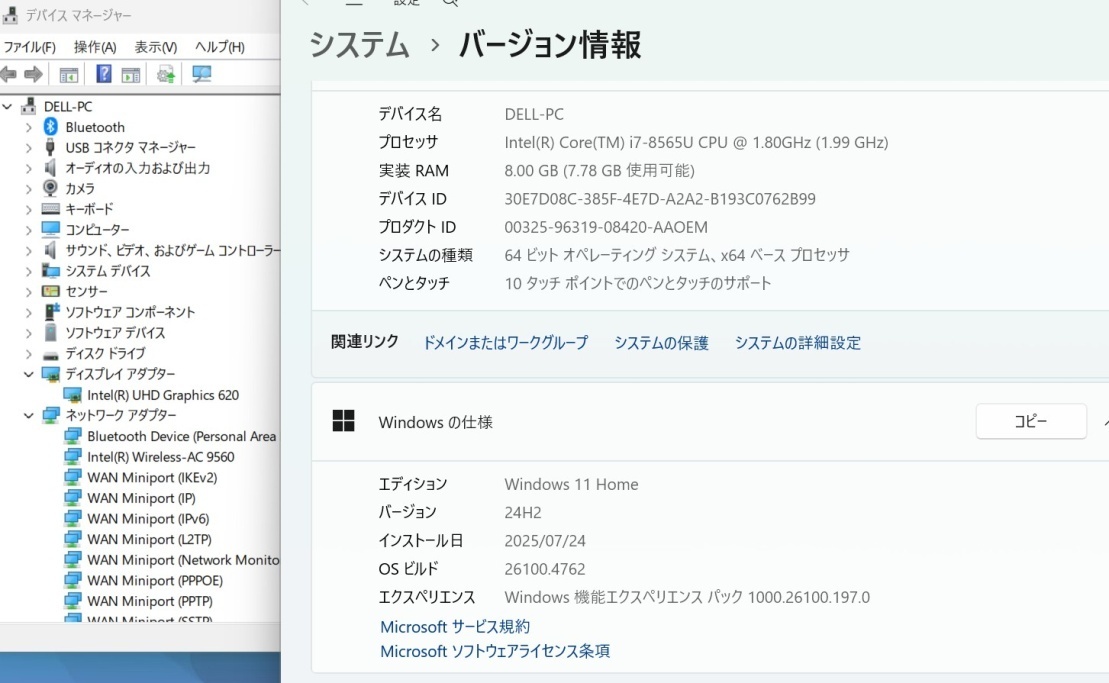
Task: Select WAN Miniport (Network Monitor)
Action: (x=183, y=560)
